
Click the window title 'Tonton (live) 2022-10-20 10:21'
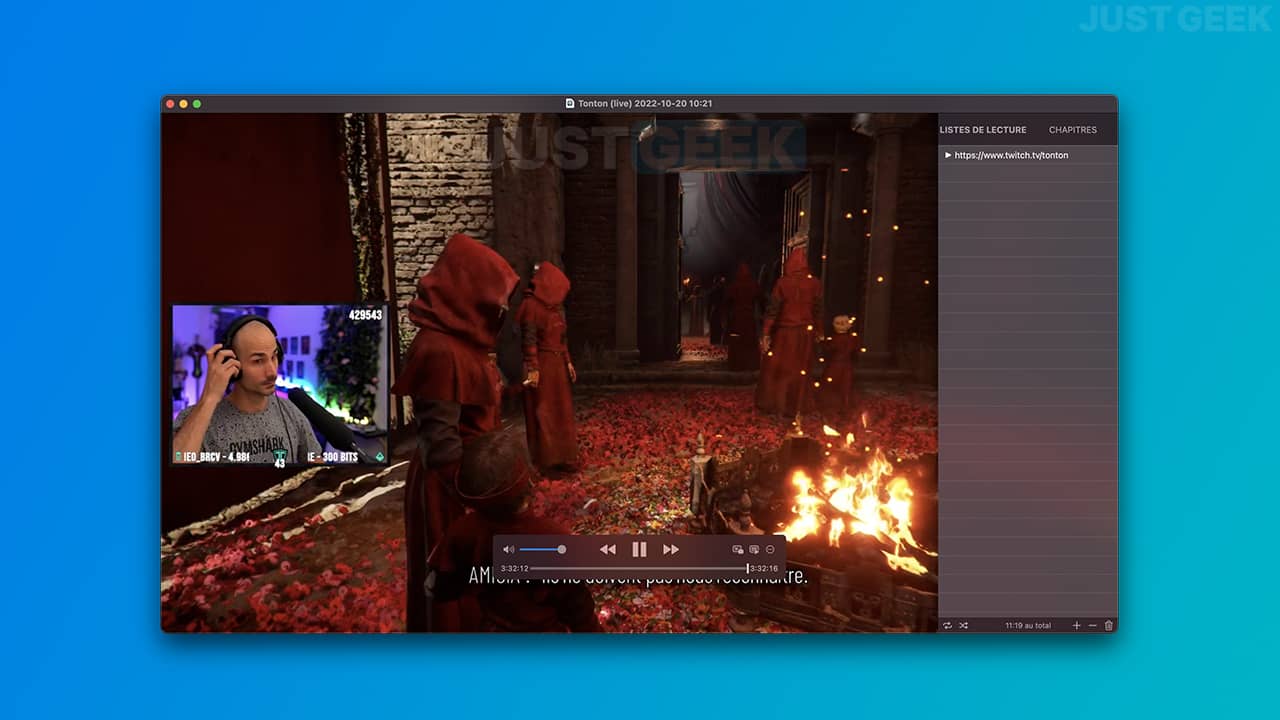tap(645, 103)
